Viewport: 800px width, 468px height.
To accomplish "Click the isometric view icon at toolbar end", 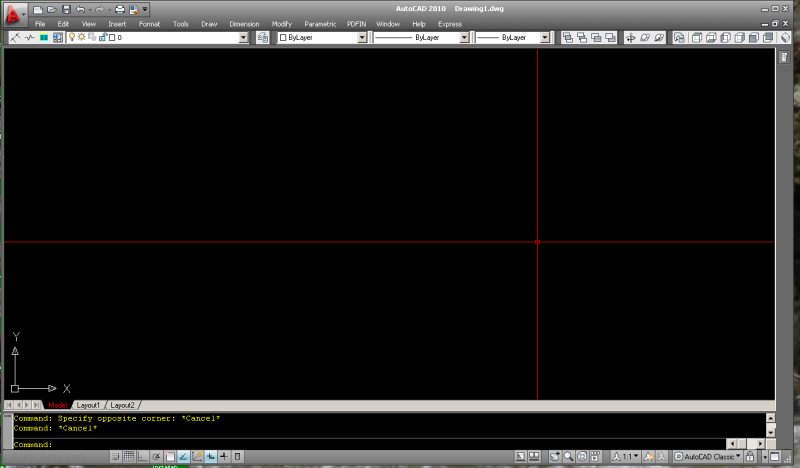I will [x=786, y=37].
